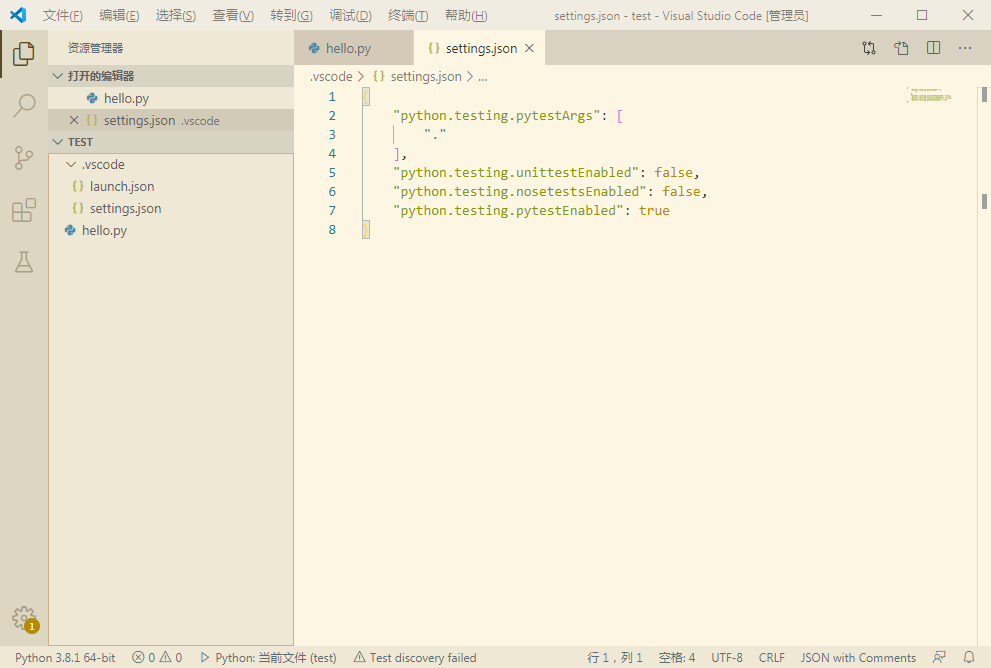Open the 帮助(H) menu
Viewport: 991px width, 668px height.
pyautogui.click(x=466, y=15)
